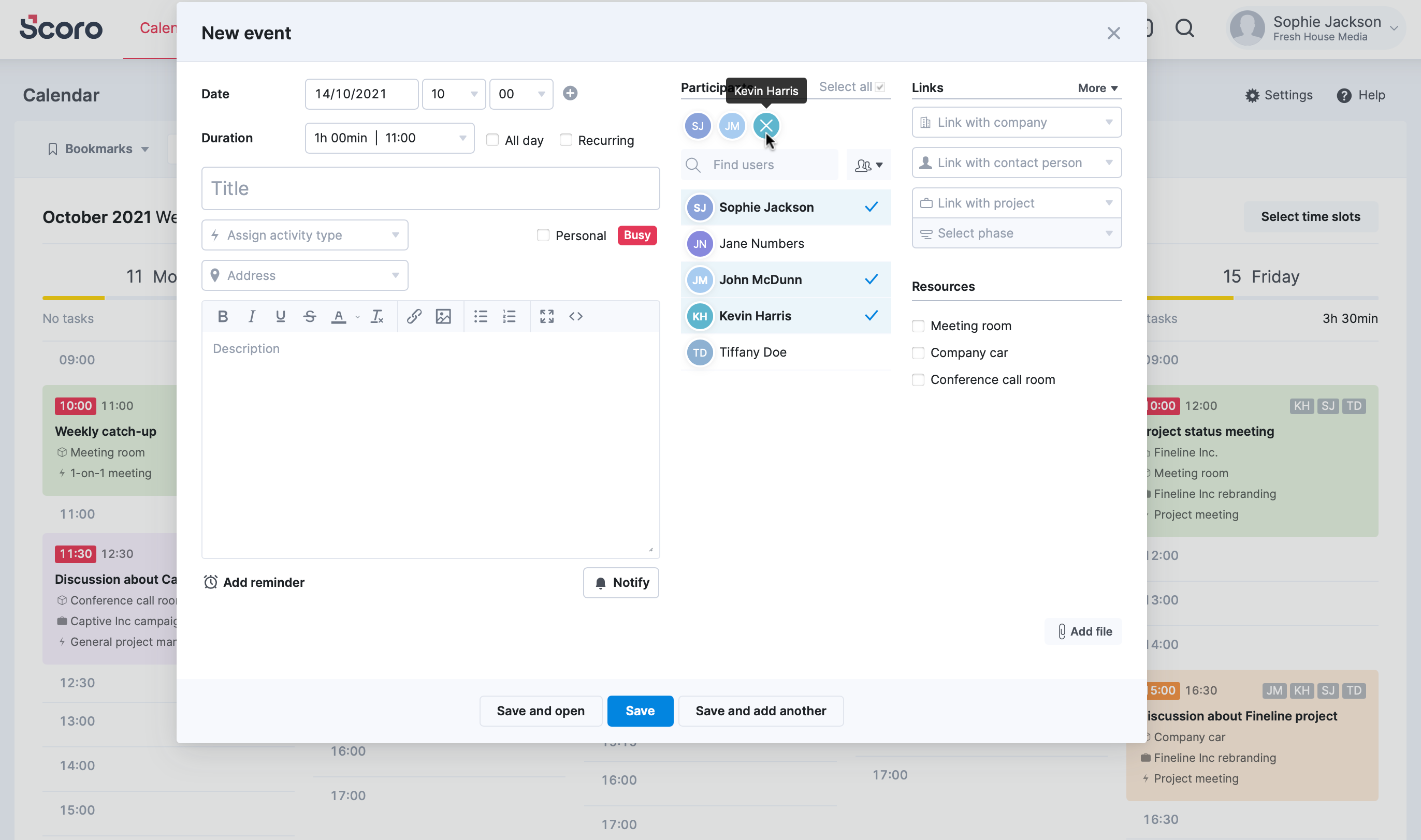Check the Meeting room resource
The width and height of the screenshot is (1421, 840).
(x=918, y=326)
